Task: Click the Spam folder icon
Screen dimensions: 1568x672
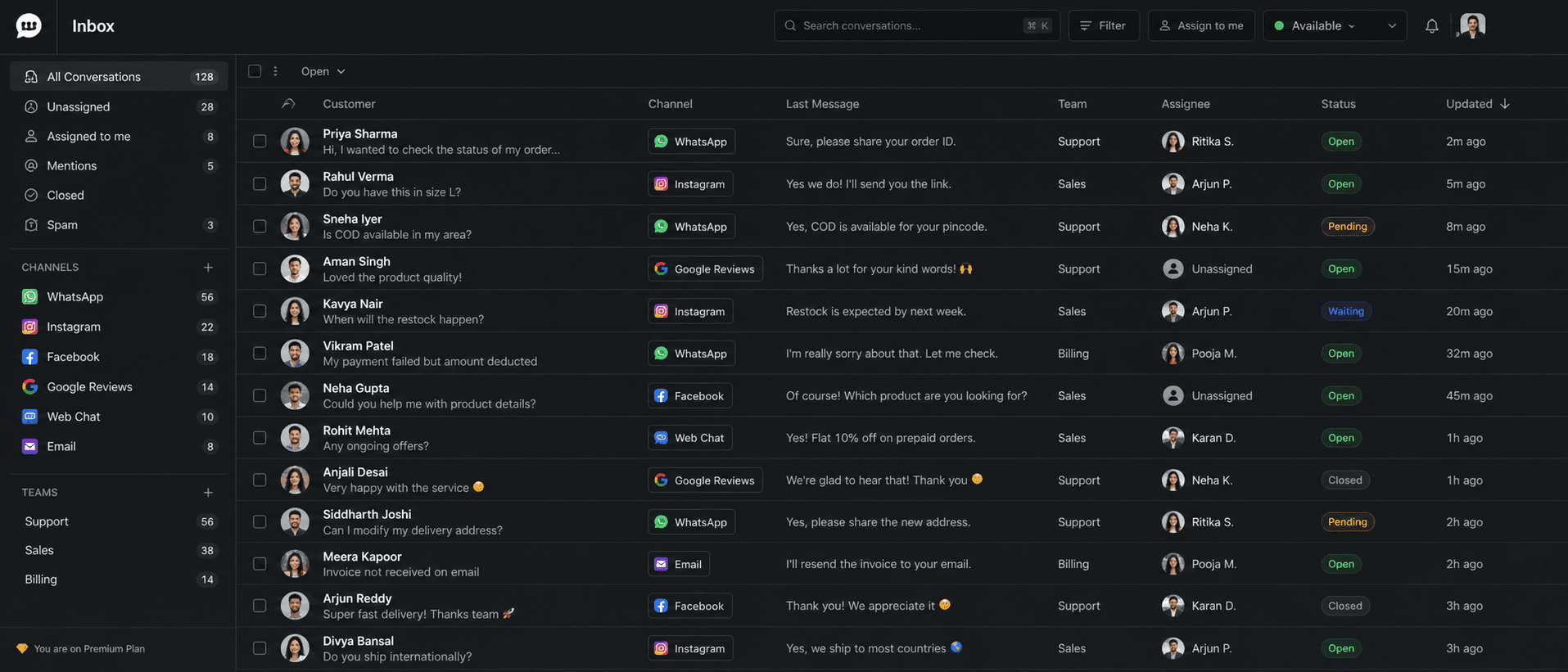Action: tap(31, 224)
